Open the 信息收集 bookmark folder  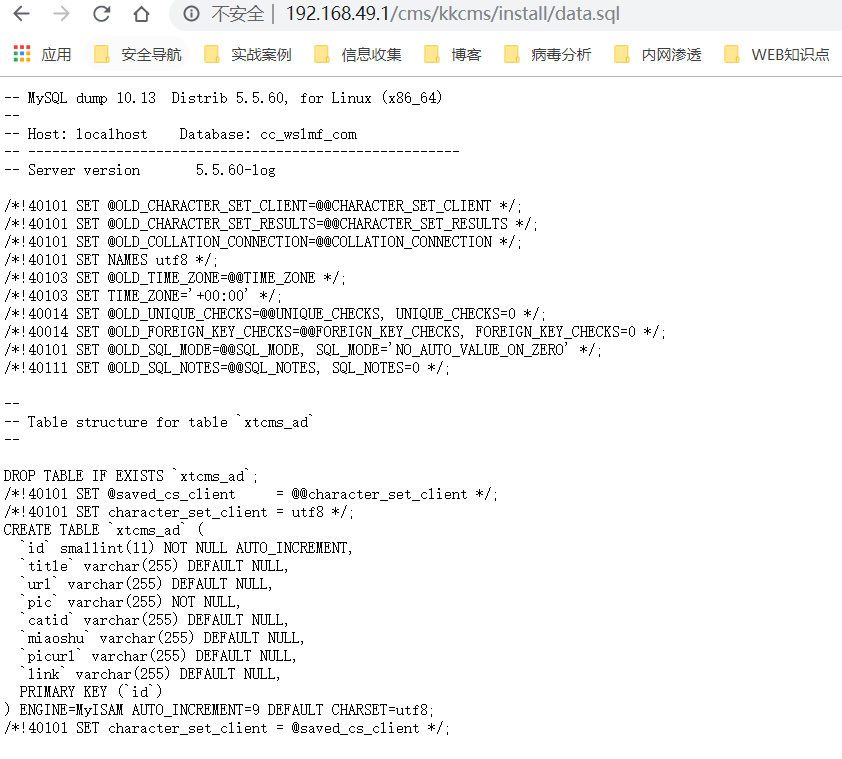click(358, 54)
